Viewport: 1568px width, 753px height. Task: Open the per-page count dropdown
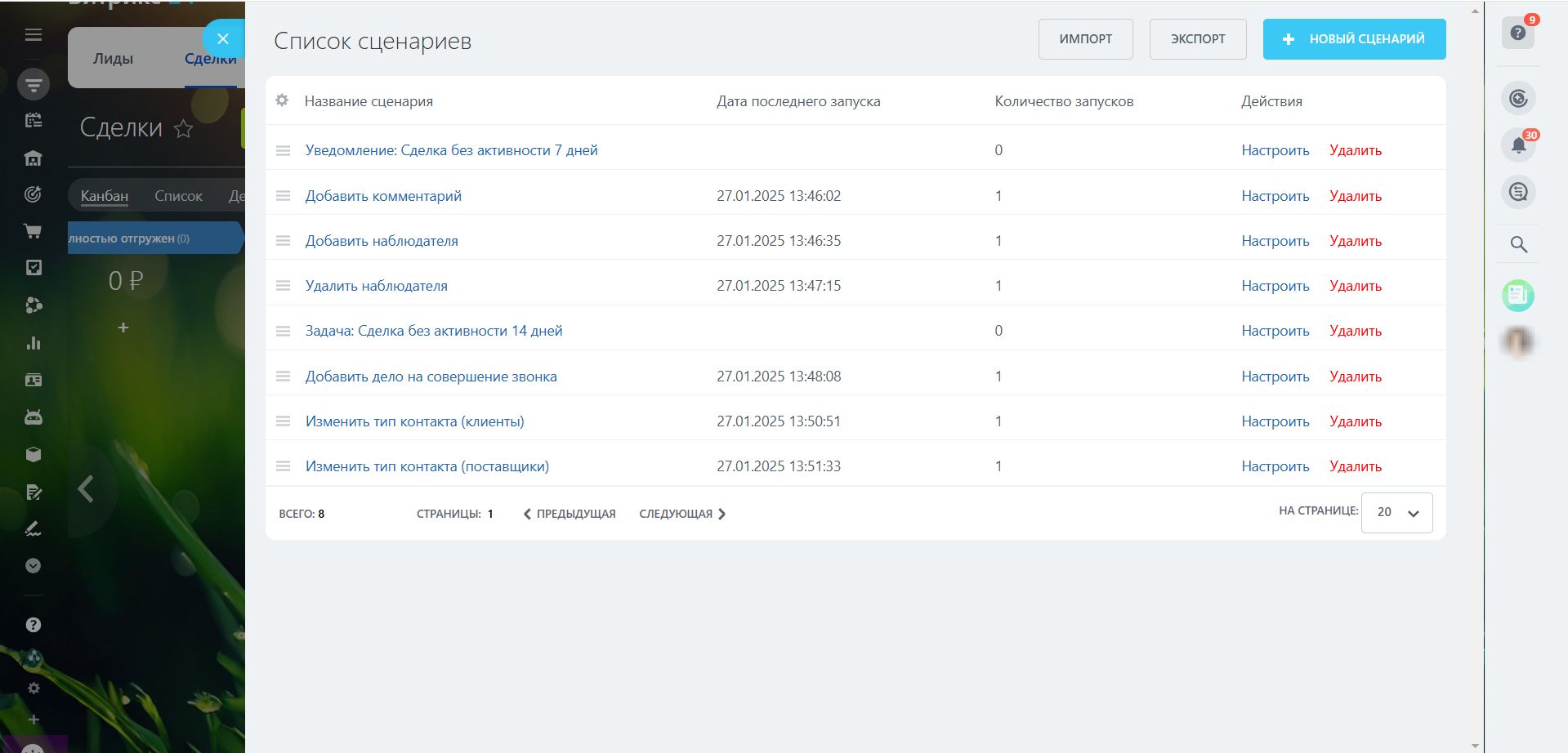pyautogui.click(x=1396, y=513)
